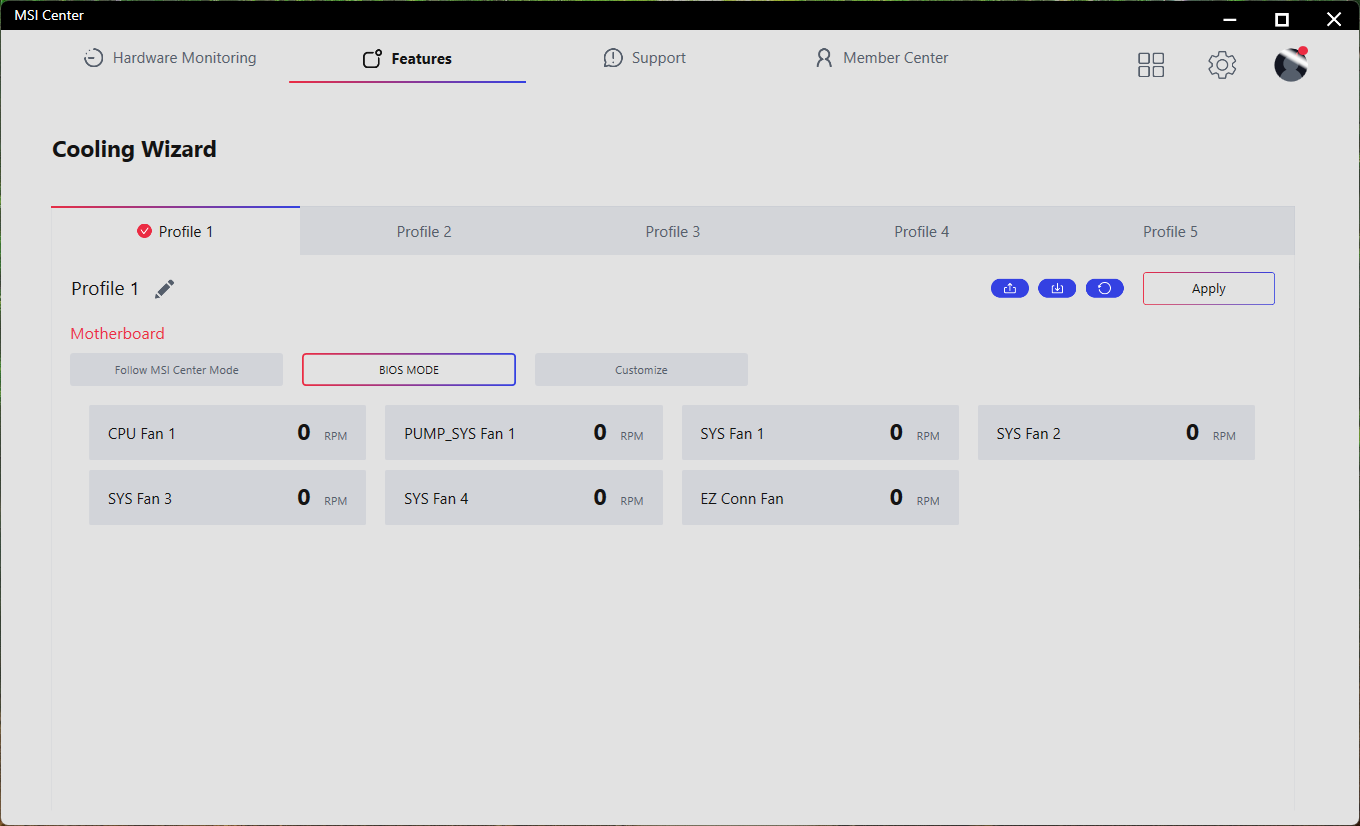Close the MSI Center window
Screen dimensions: 1360x826
pyautogui.click(x=1333, y=18)
